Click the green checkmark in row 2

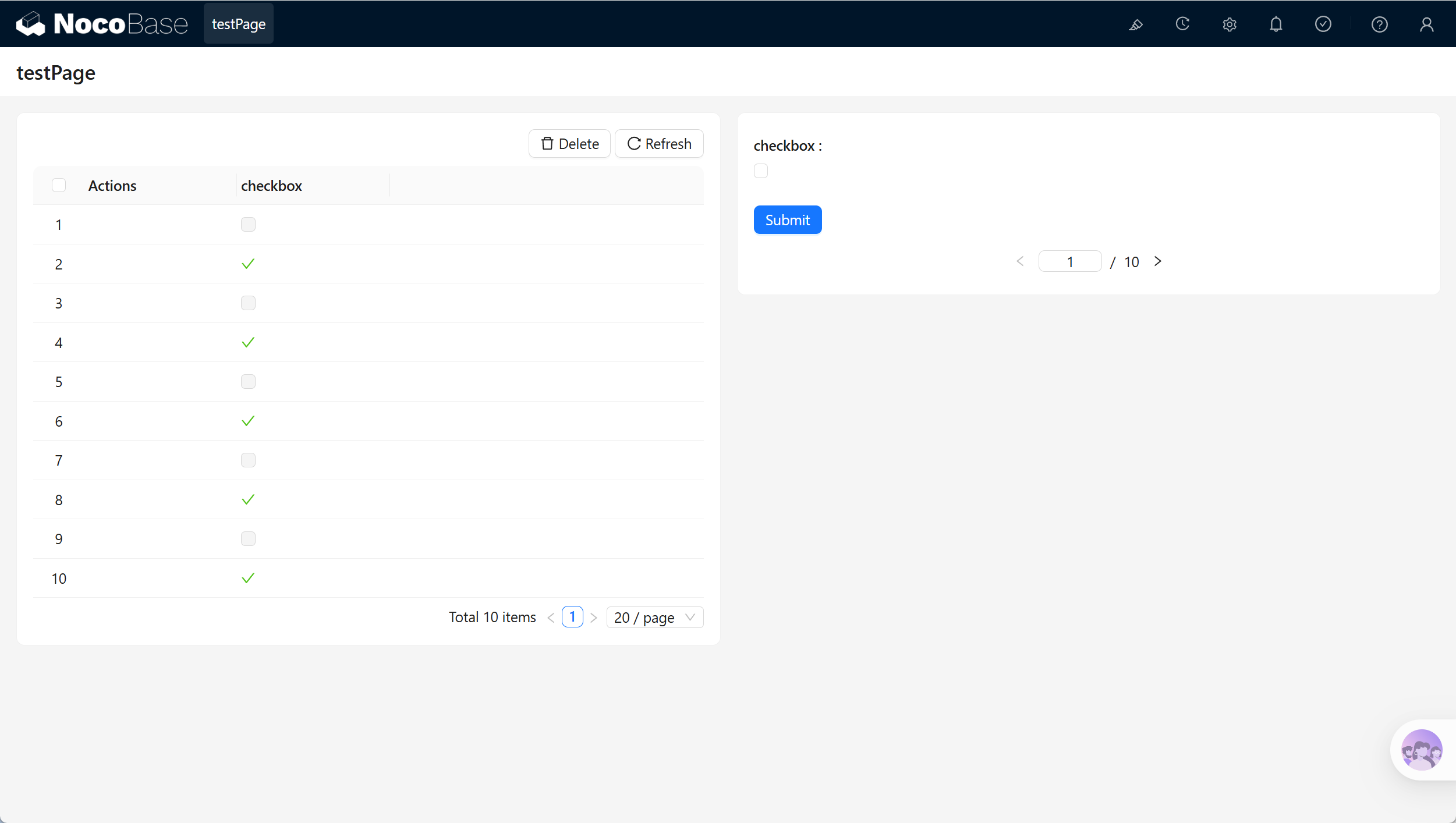click(248, 264)
